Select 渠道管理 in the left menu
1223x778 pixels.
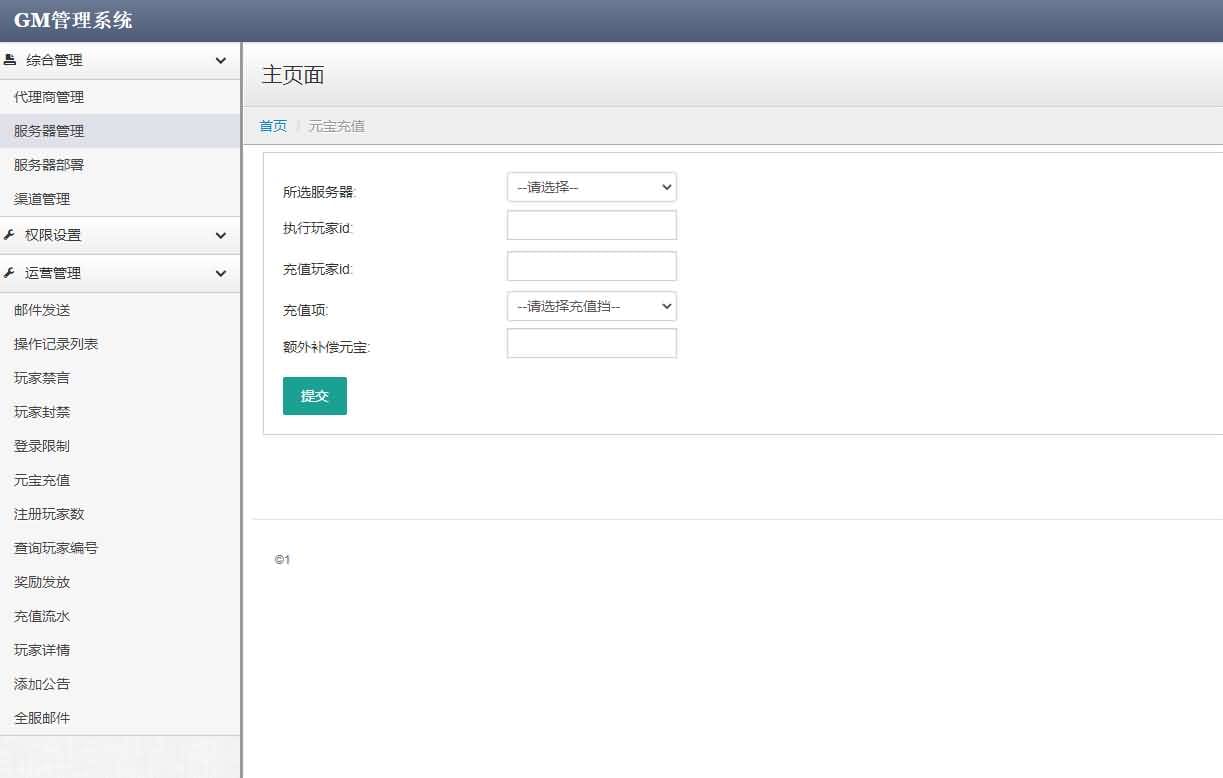point(41,198)
